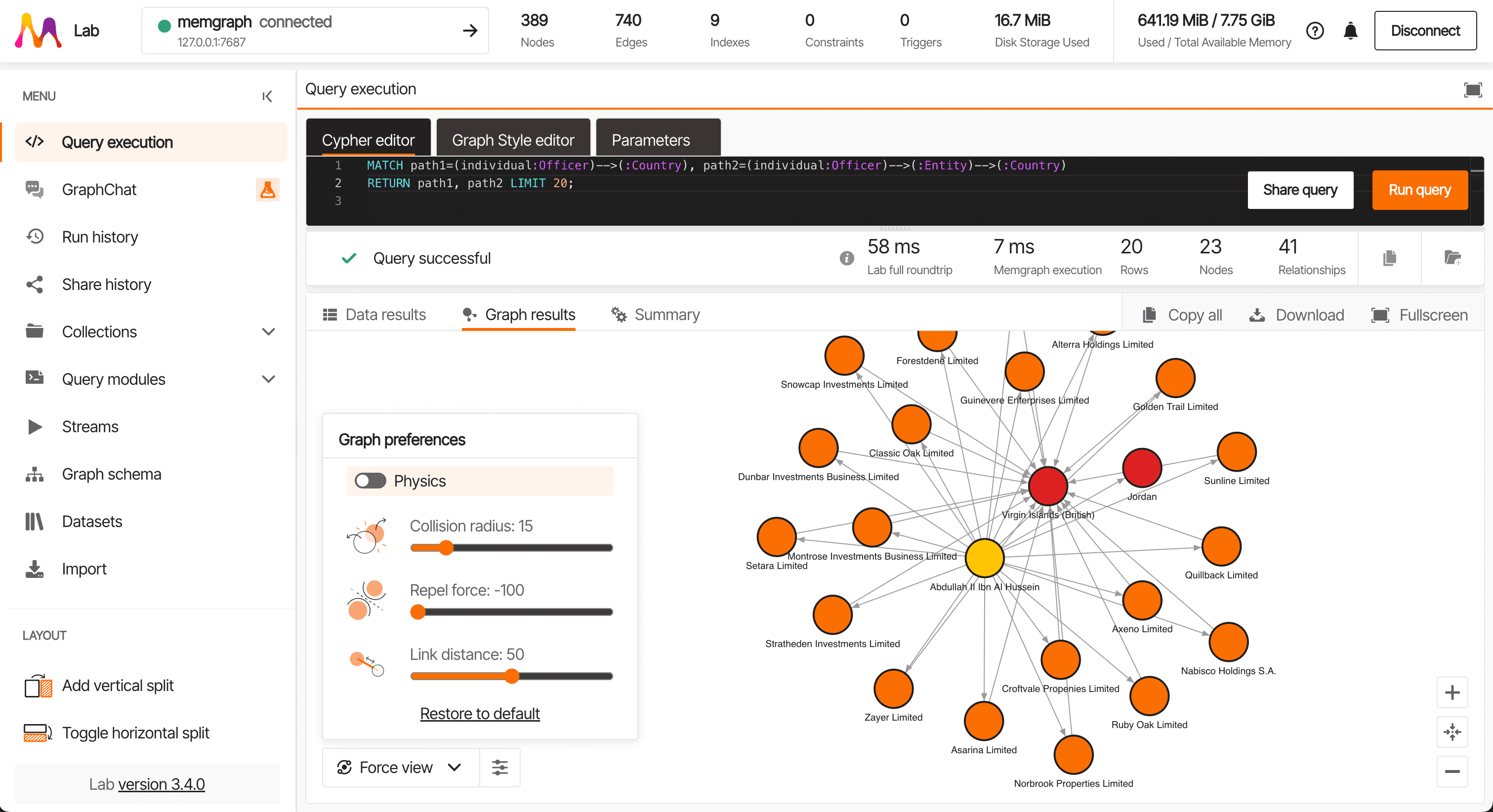This screenshot has width=1493, height=812.
Task: Expand Query execution to full panel icon
Action: coord(1473,89)
